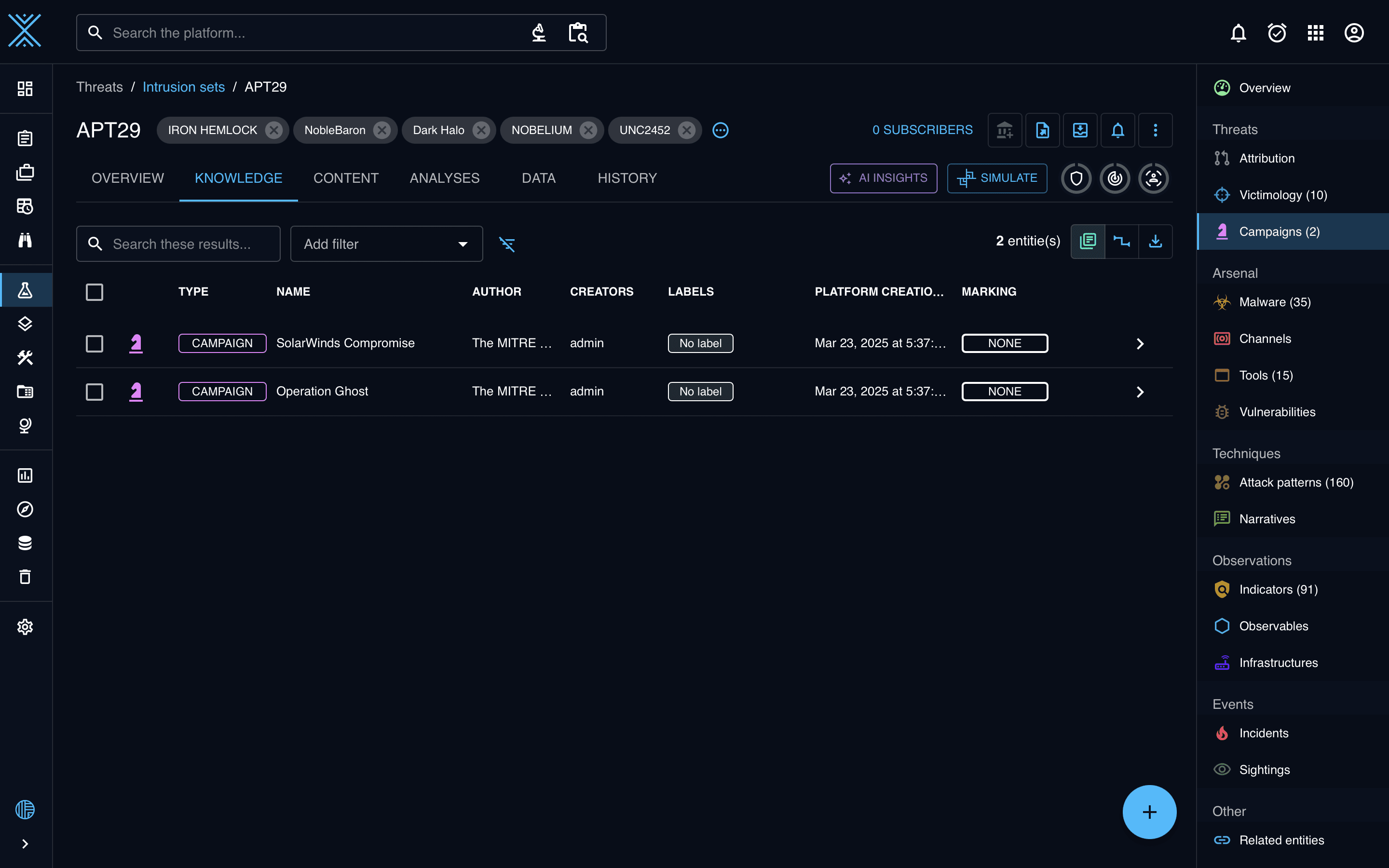The width and height of the screenshot is (1389, 868).
Task: Switch to the CONTENT tab
Action: click(346, 178)
